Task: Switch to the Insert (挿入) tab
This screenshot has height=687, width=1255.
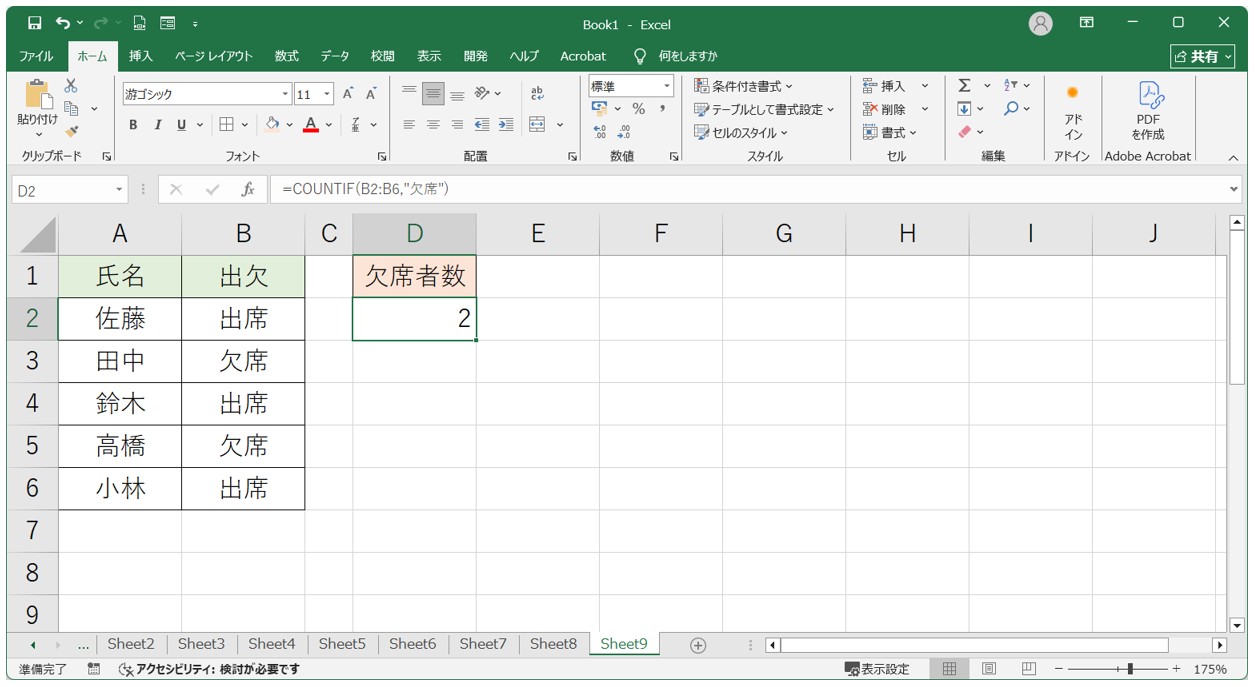Action: pyautogui.click(x=141, y=56)
